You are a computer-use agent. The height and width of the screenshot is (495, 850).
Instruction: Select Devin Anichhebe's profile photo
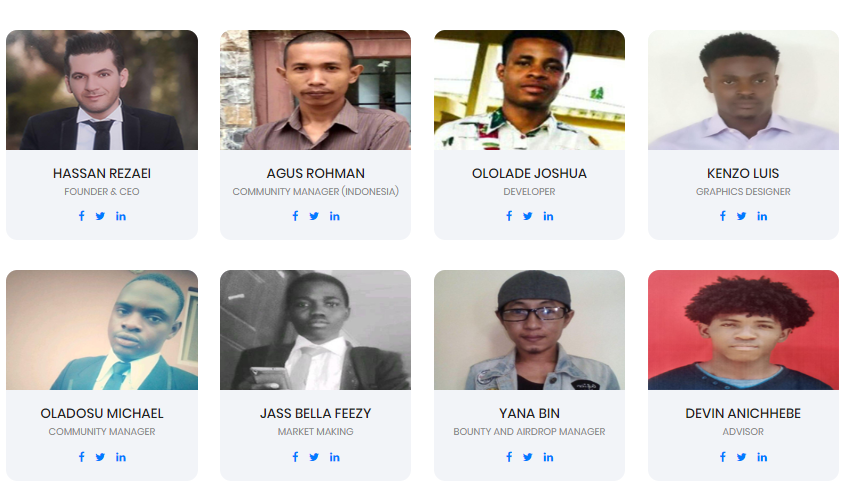pyautogui.click(x=743, y=330)
